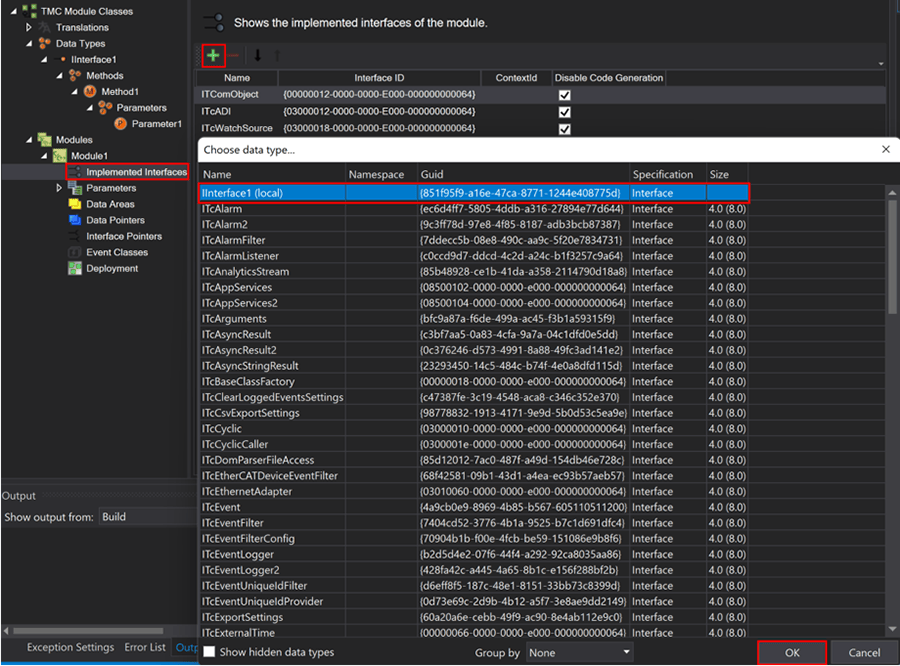The height and width of the screenshot is (666, 900).
Task: Close the Choose data type dialog
Action: click(x=885, y=149)
